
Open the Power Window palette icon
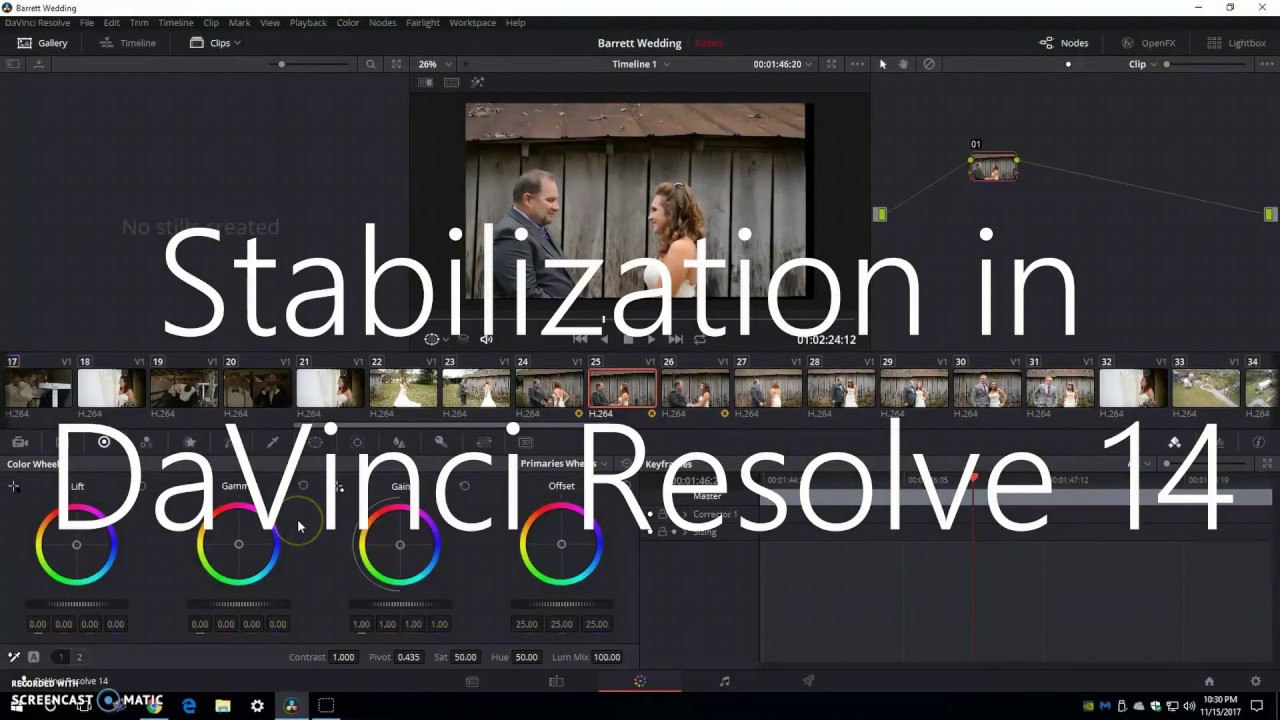click(315, 442)
